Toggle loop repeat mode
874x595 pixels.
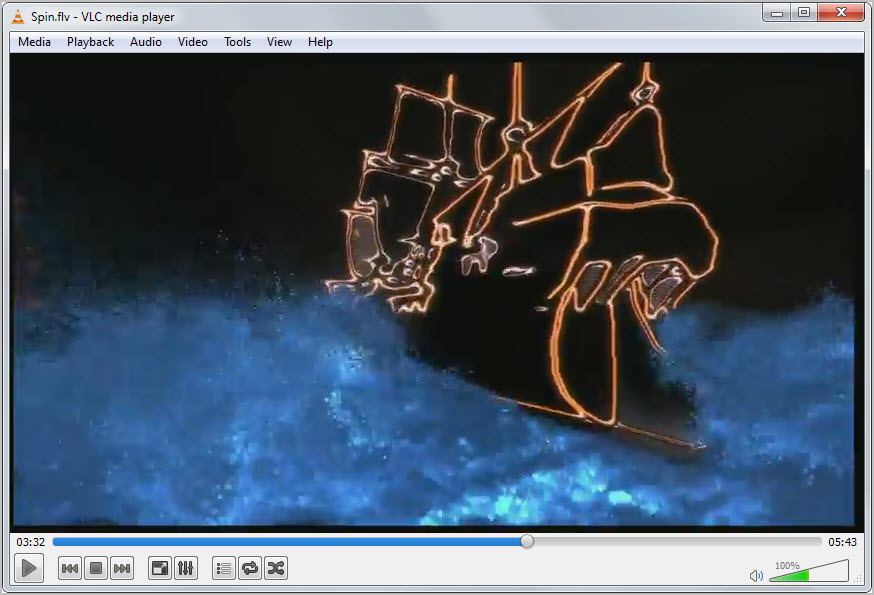(250, 568)
